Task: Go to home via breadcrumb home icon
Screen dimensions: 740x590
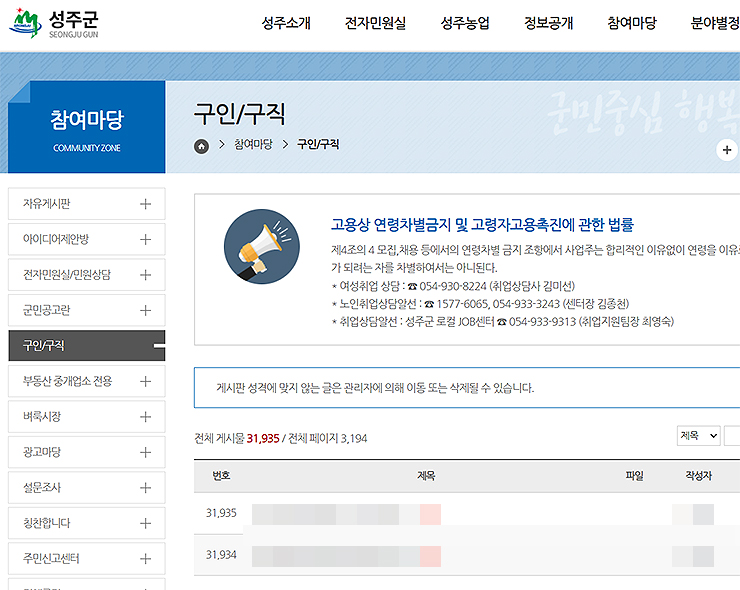Action: (x=202, y=146)
